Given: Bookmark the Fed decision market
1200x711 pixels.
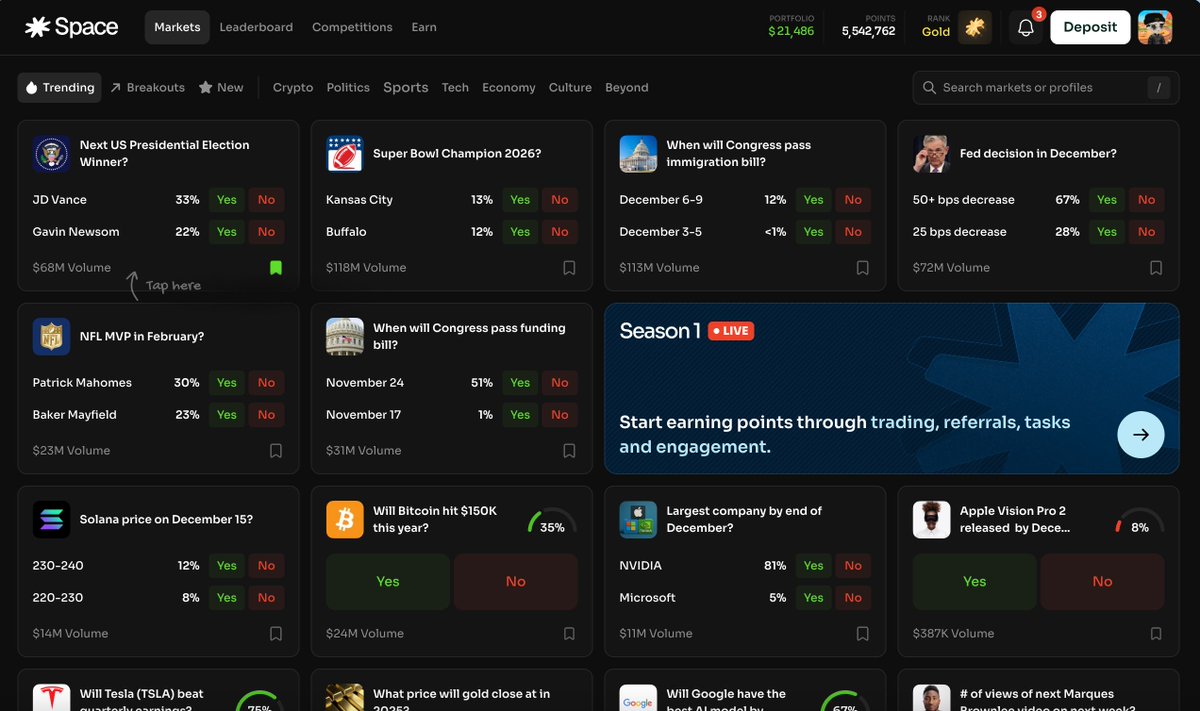Looking at the screenshot, I should 1156,267.
